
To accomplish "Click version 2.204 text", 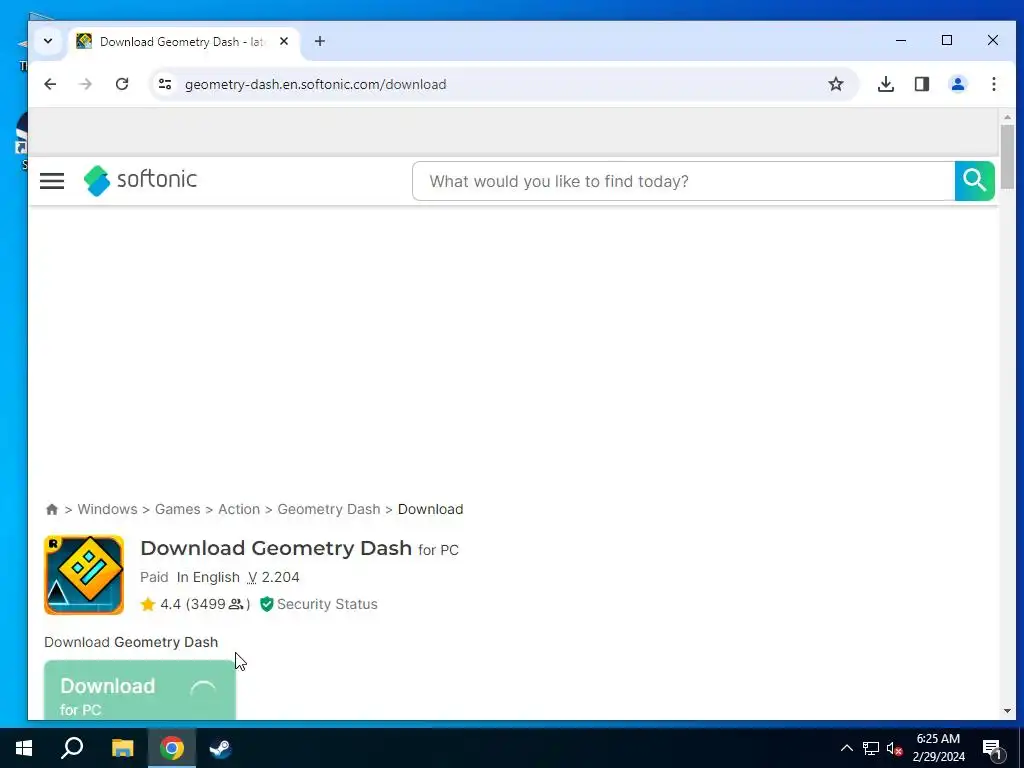I will (274, 577).
